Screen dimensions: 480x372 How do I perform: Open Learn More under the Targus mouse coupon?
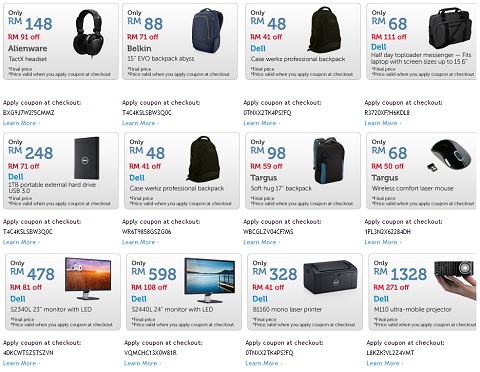click(x=383, y=242)
